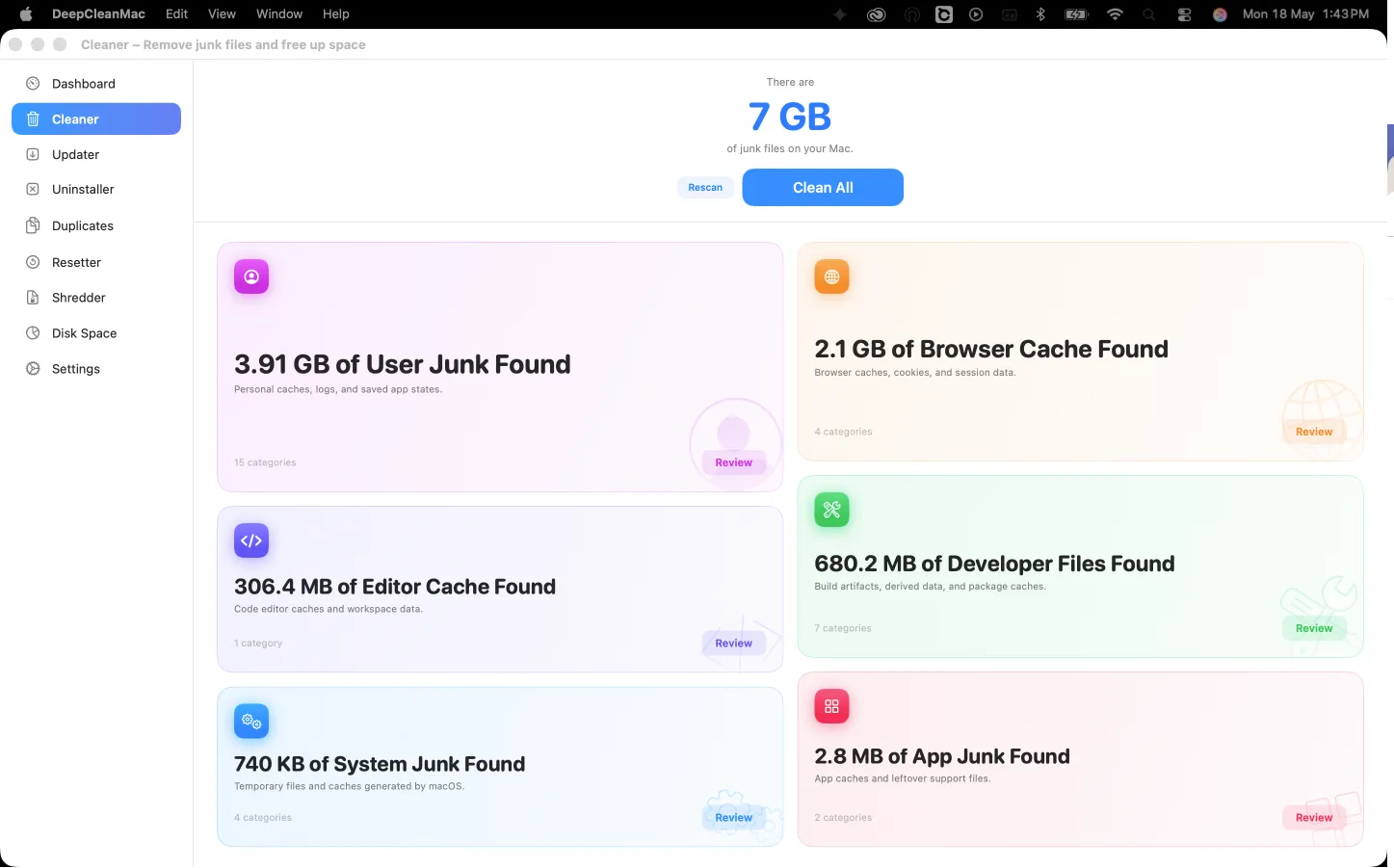Go to the Uninstaller section
The height and width of the screenshot is (868, 1394).
tap(95, 190)
